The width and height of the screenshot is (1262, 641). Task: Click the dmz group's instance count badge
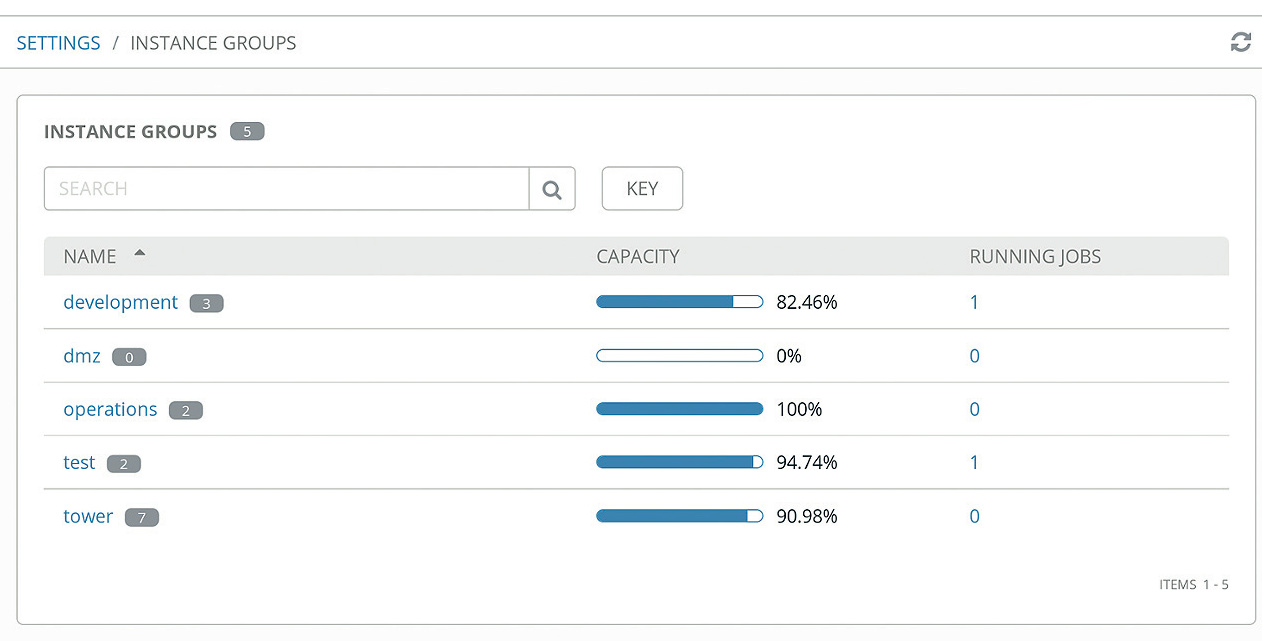click(129, 357)
